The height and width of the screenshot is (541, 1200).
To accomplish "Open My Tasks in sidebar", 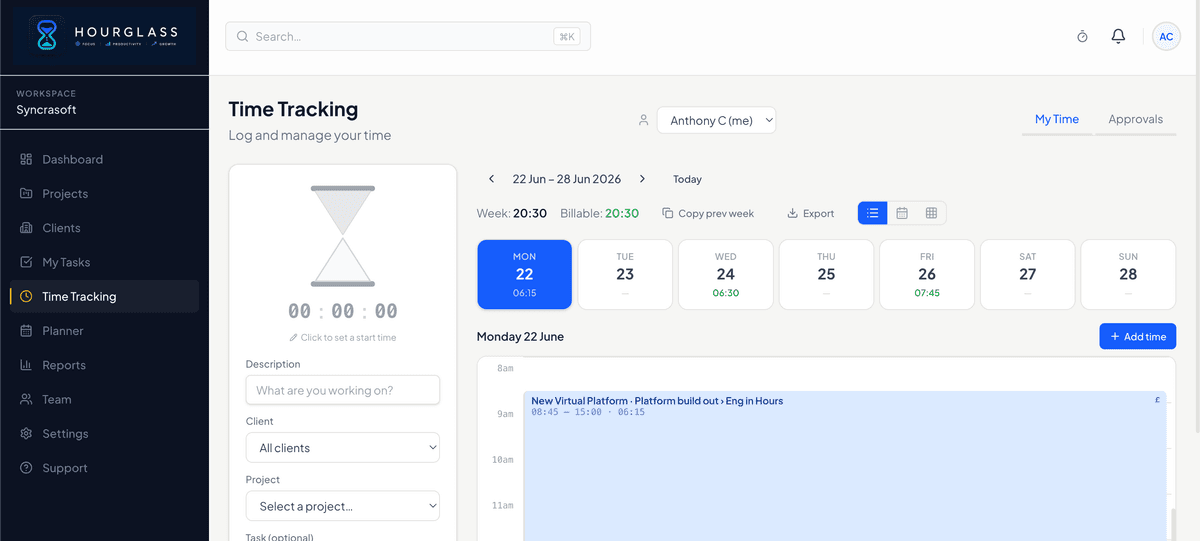I will point(104,262).
